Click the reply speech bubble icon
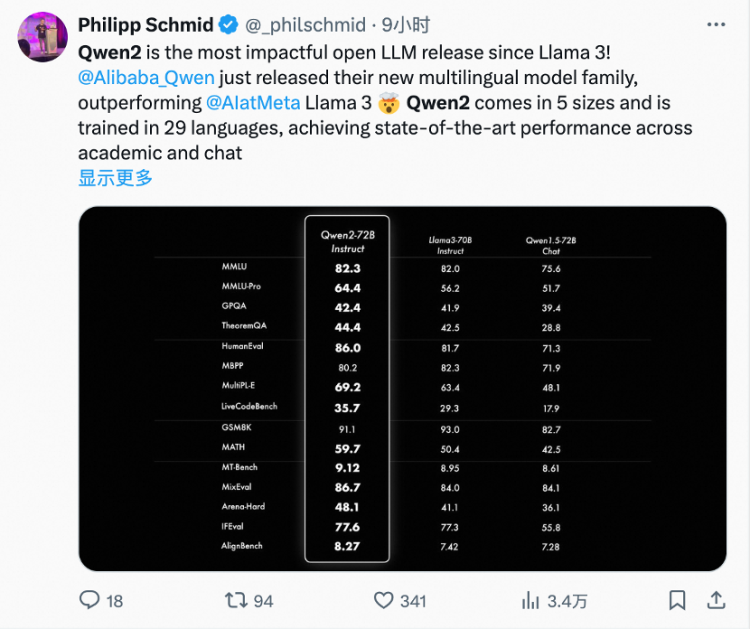This screenshot has height=629, width=750. [89, 600]
